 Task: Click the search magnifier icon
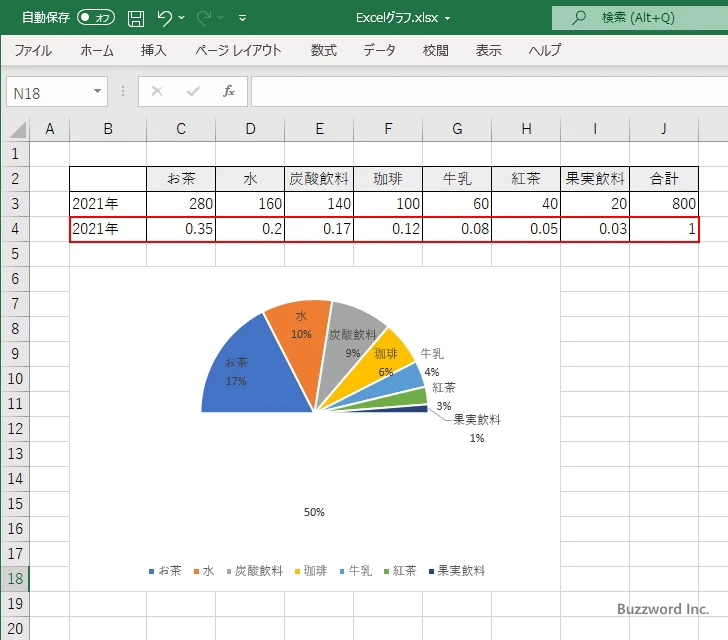[578, 18]
